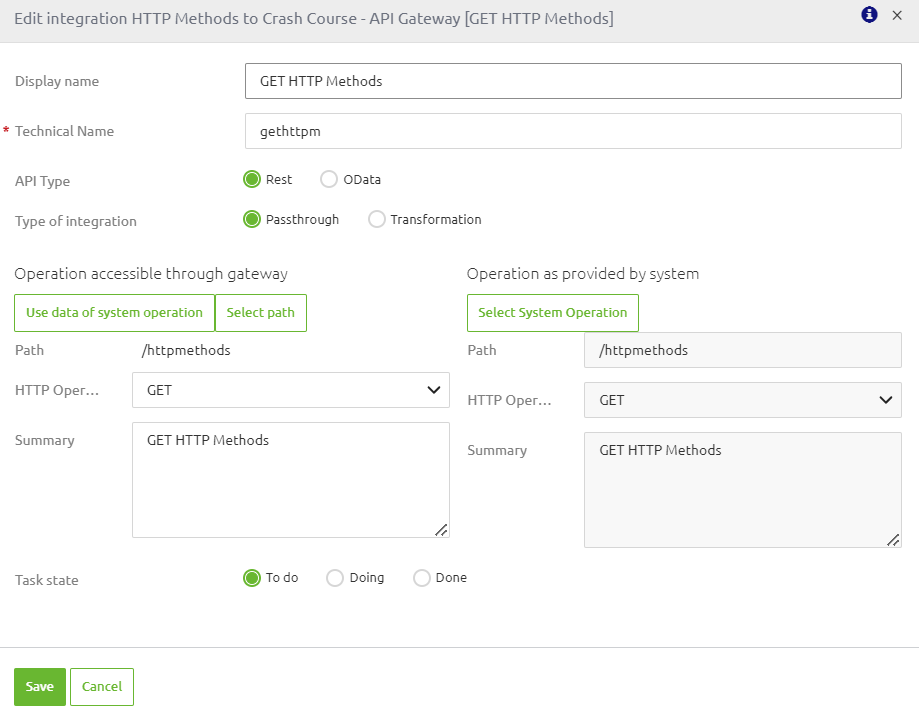The image size is (919, 718).
Task: Save the integration changes
Action: point(39,686)
